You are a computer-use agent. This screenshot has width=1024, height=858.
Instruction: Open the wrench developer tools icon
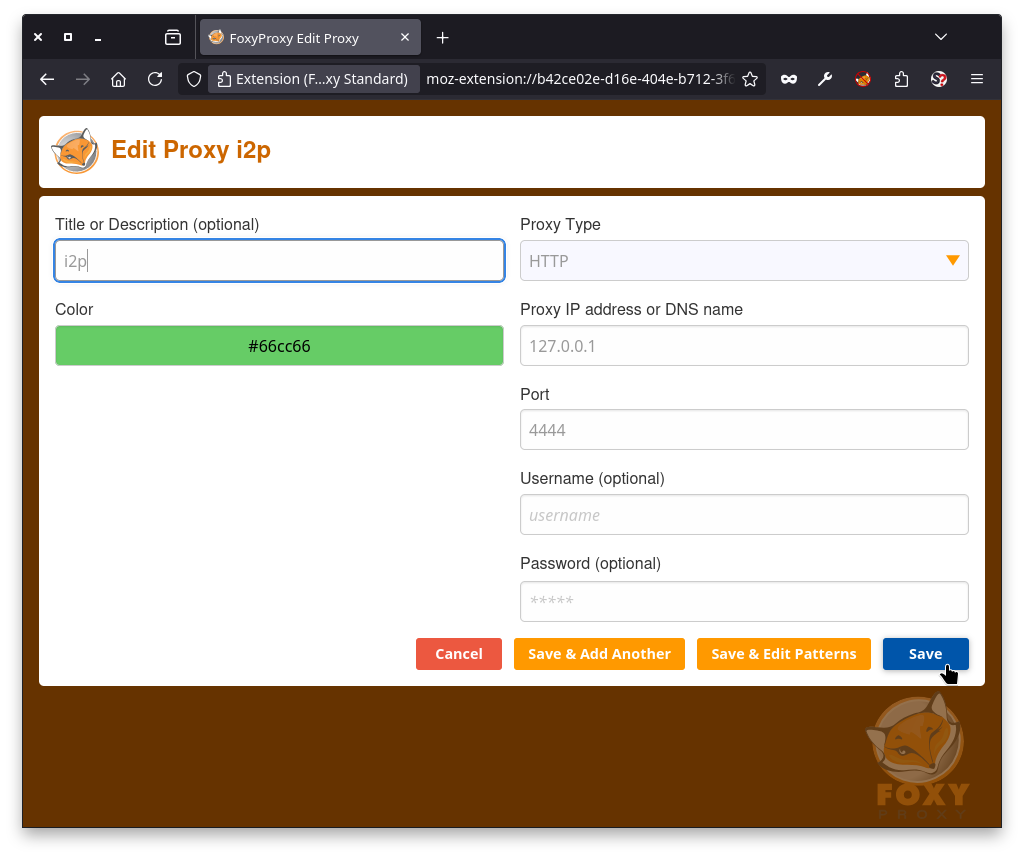[825, 79]
